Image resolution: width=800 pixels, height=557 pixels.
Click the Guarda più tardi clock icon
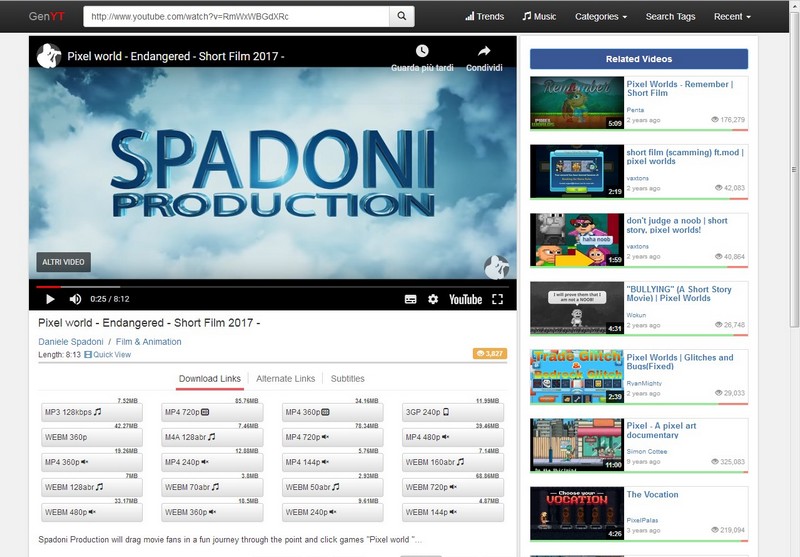tap(422, 51)
